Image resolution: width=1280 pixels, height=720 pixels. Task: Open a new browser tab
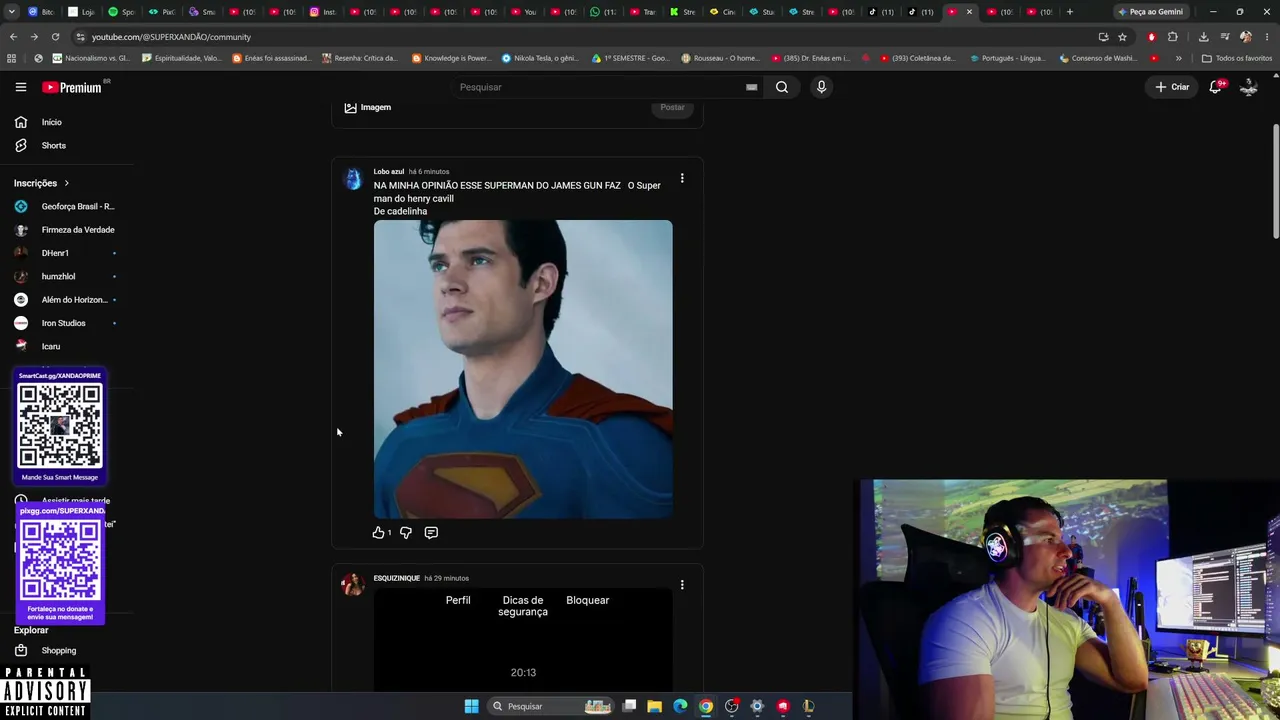(x=1070, y=12)
